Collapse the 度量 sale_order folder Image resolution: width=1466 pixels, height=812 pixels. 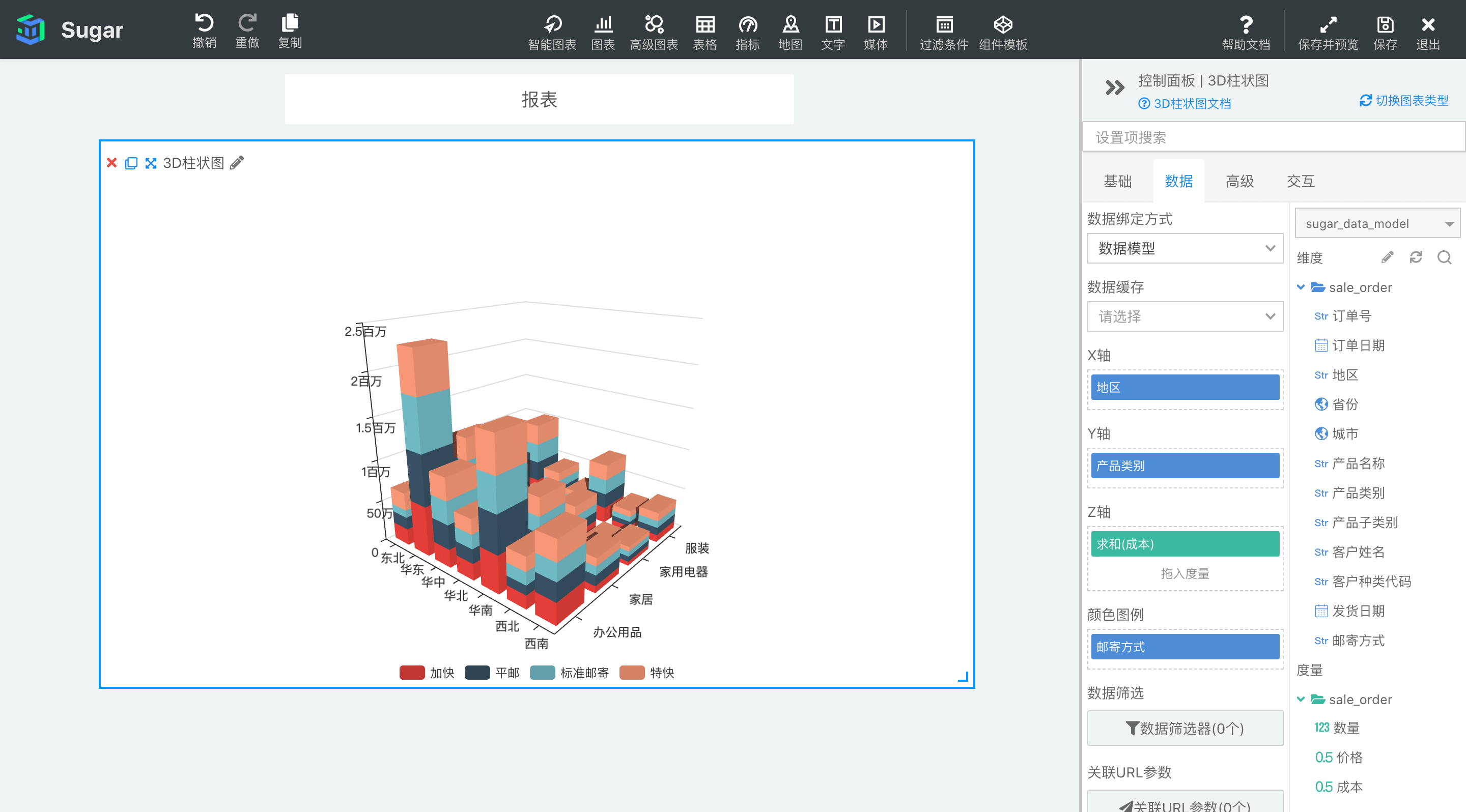(x=1301, y=700)
